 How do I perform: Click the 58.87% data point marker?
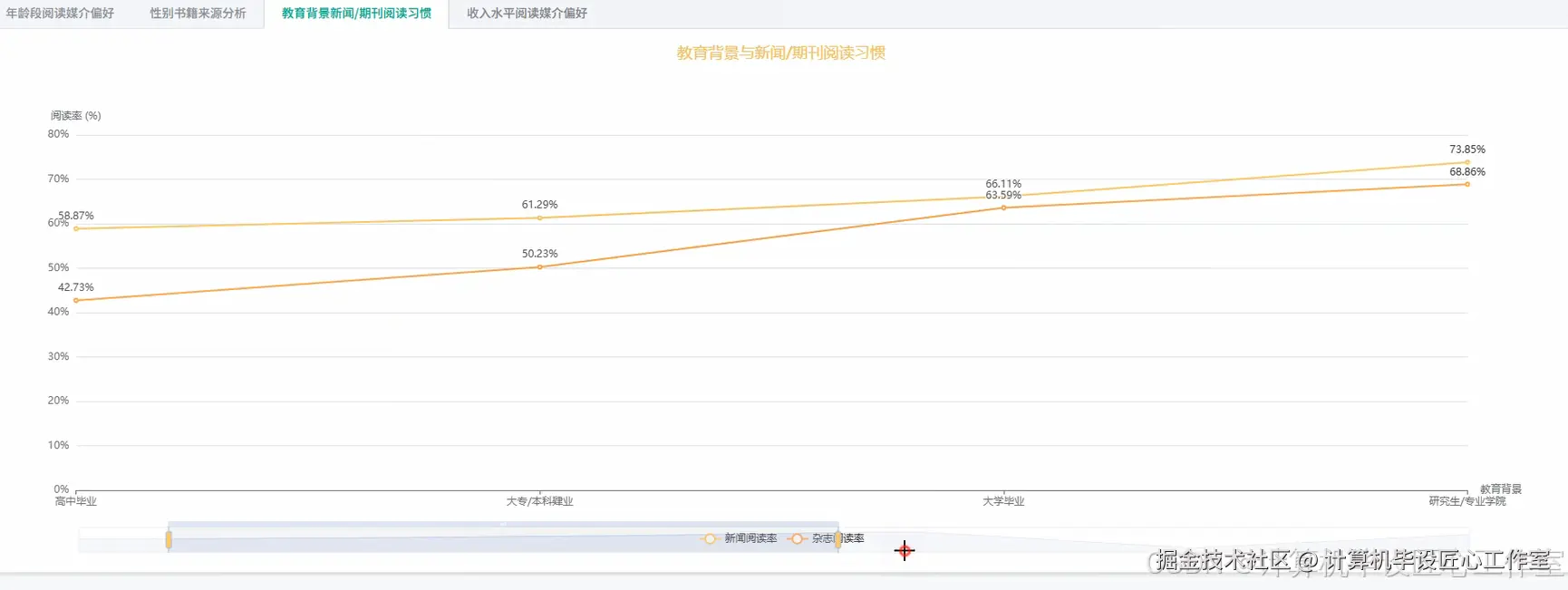click(x=76, y=228)
